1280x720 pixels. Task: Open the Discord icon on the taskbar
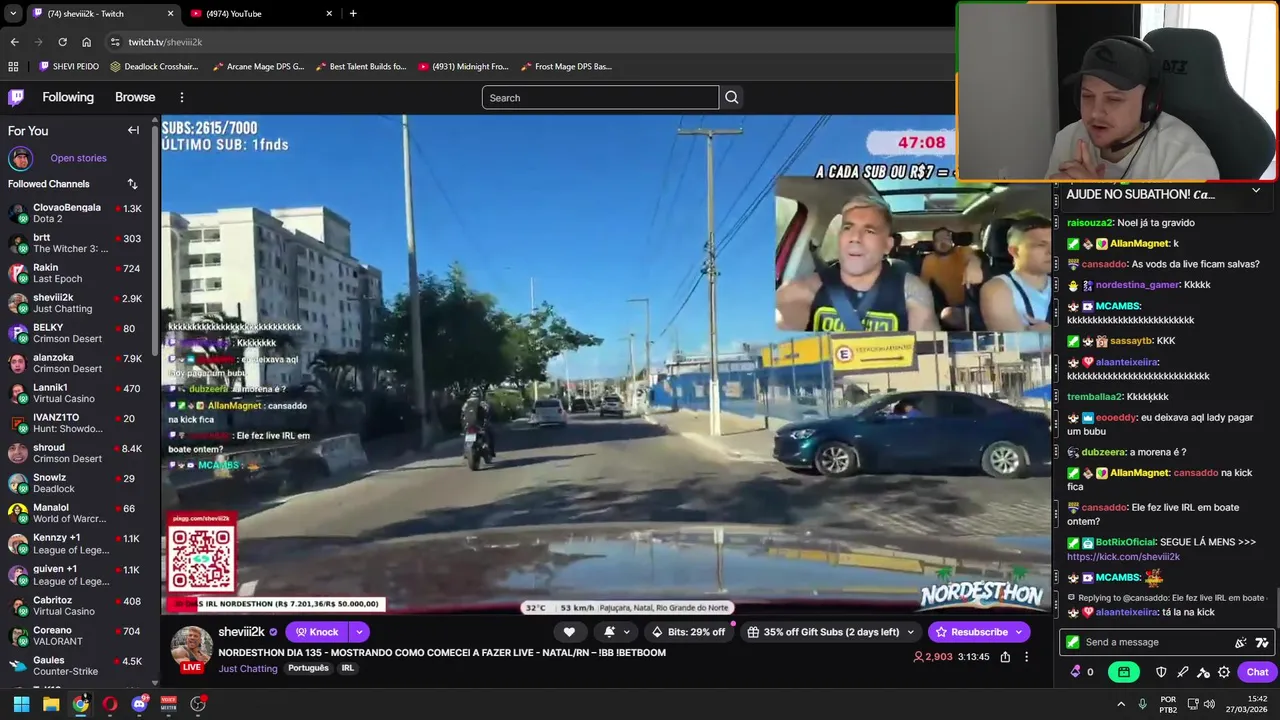coord(140,704)
